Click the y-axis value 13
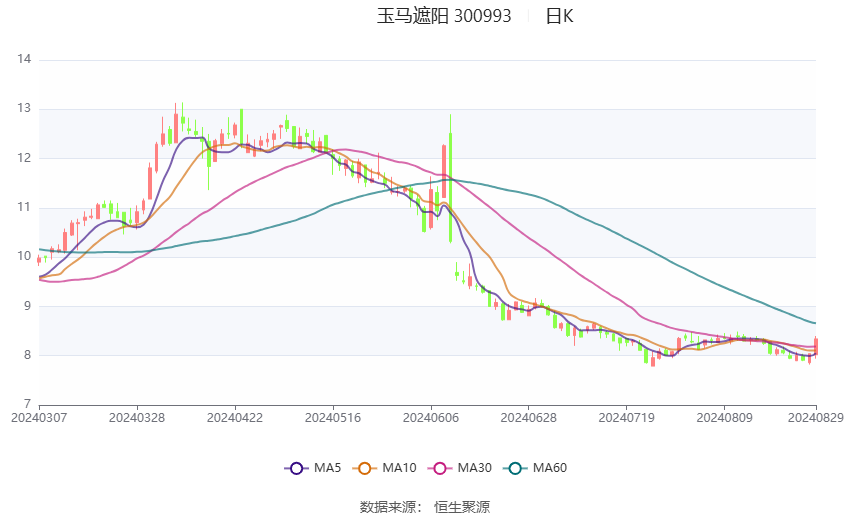Viewport: 850px width, 517px height. click(x=24, y=108)
